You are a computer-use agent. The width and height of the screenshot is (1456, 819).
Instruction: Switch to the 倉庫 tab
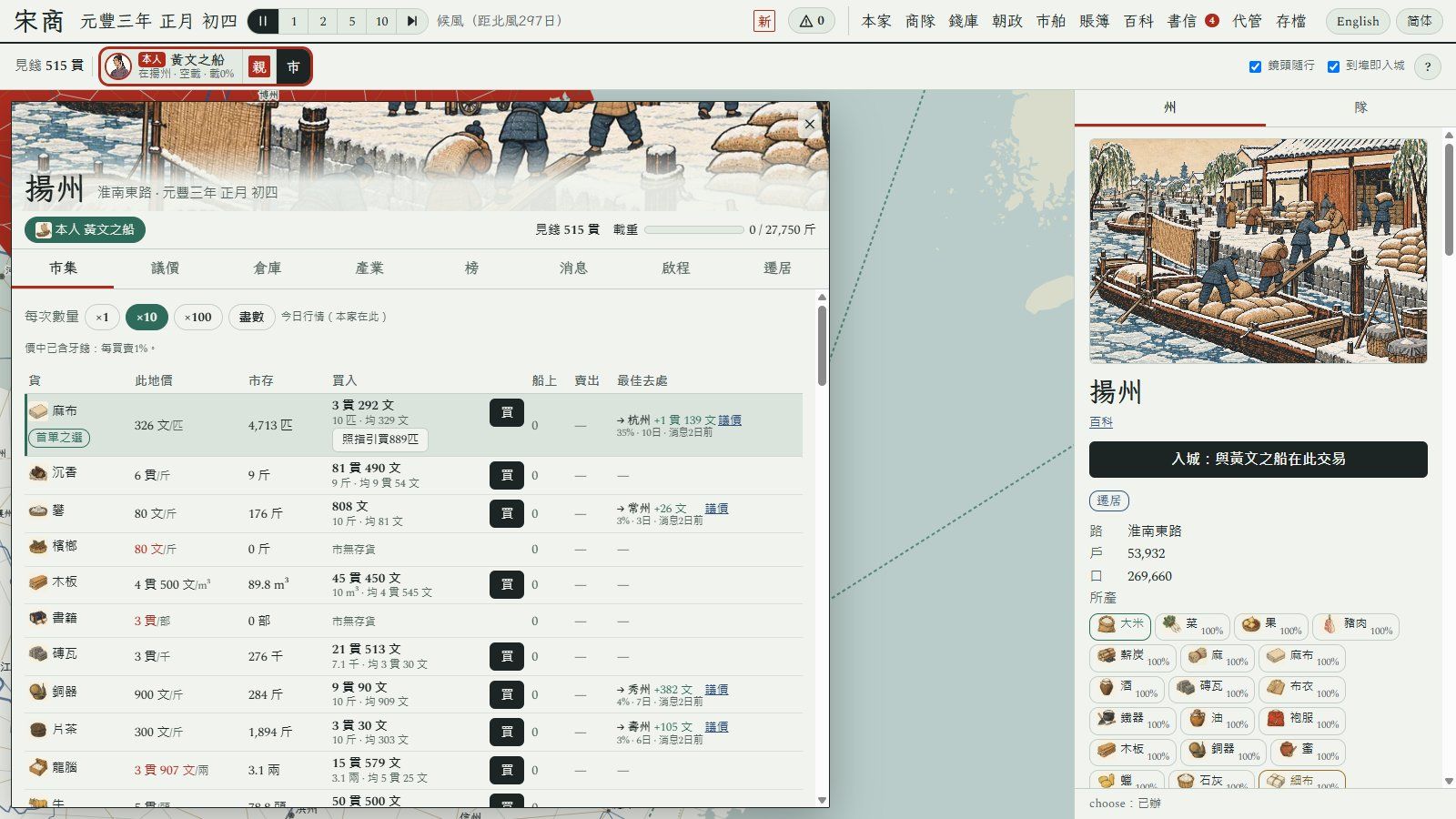(x=268, y=268)
